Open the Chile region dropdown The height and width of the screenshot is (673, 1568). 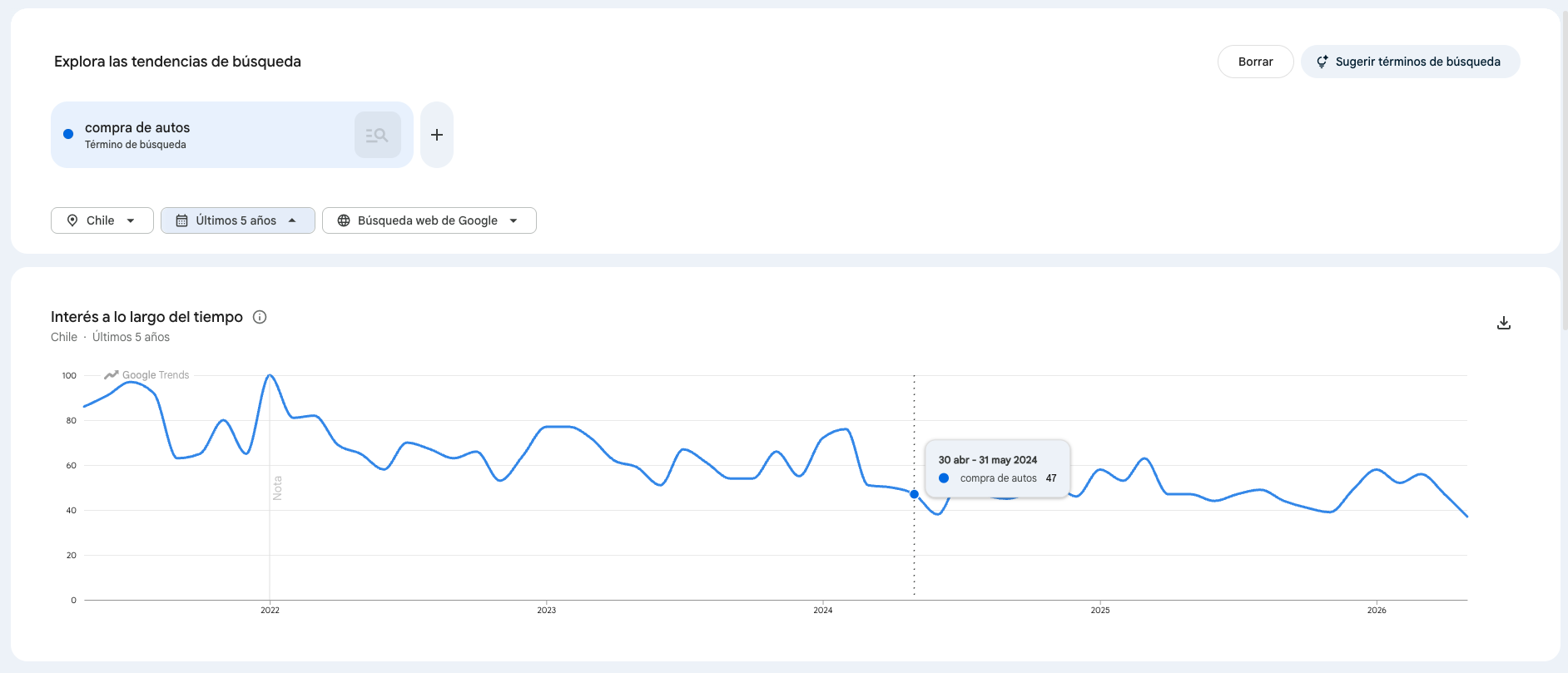coord(102,220)
